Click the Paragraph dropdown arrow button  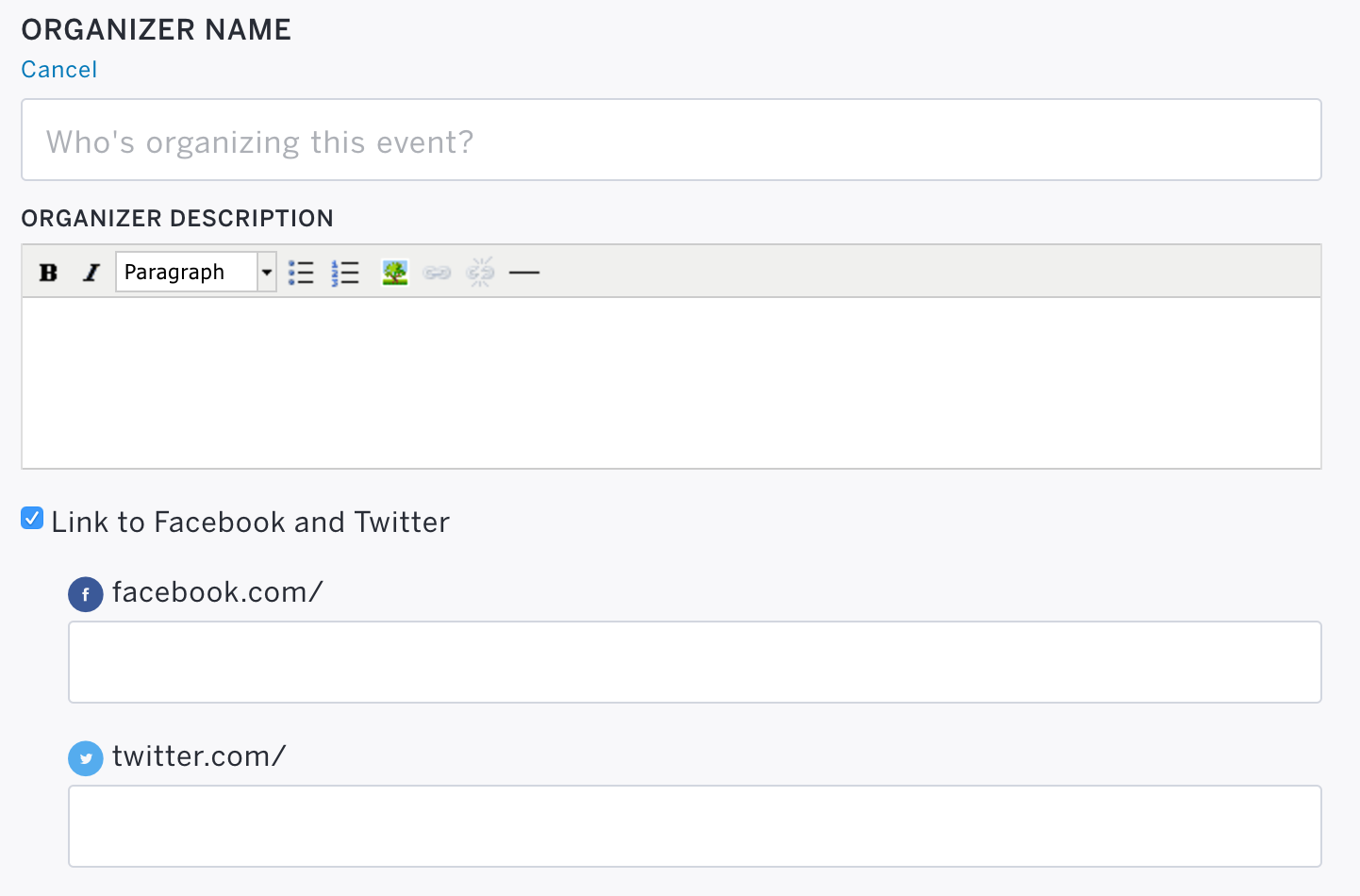coord(267,272)
